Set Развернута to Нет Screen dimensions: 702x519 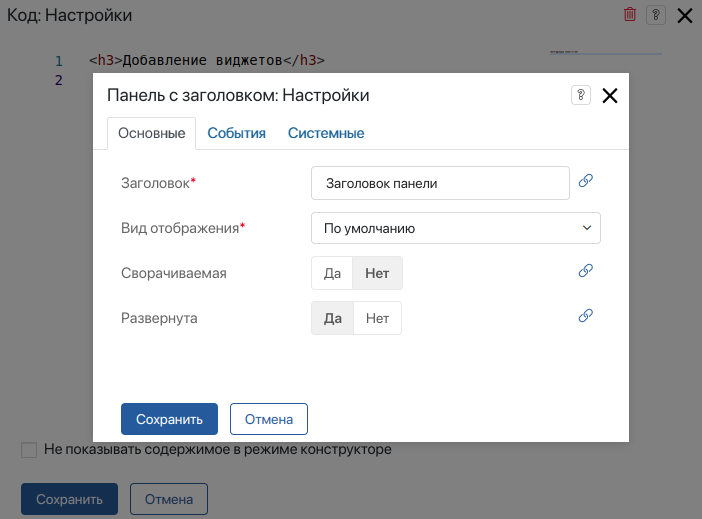[x=377, y=318]
